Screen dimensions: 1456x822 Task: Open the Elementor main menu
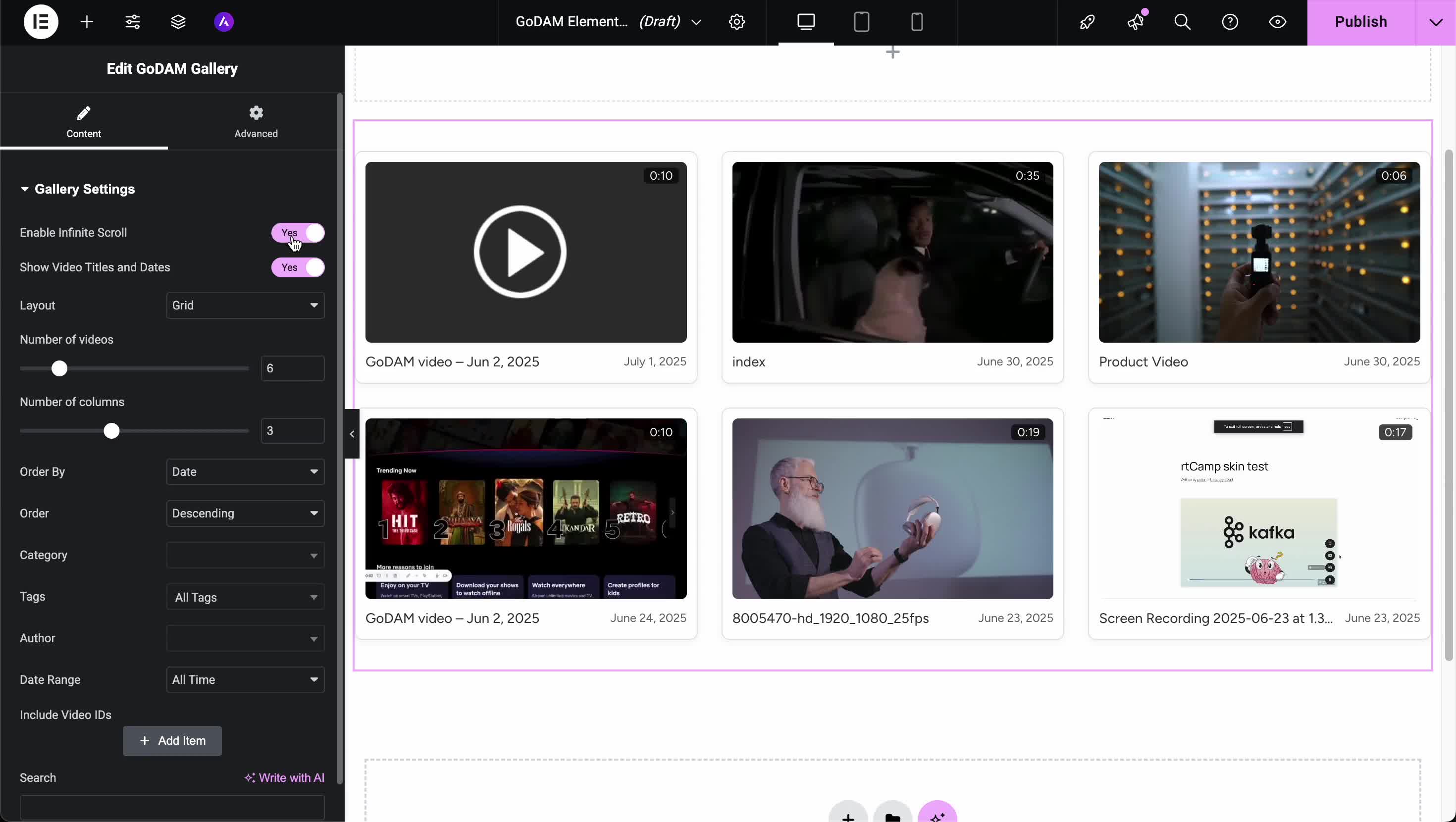(x=41, y=21)
